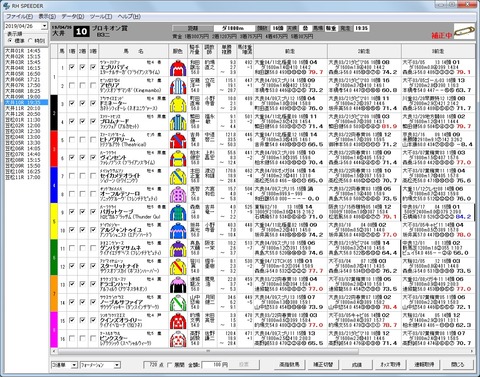The width and height of the screenshot is (480, 377).
Task: Open the 2019/04/26 date dropdown
Action: 44,26
